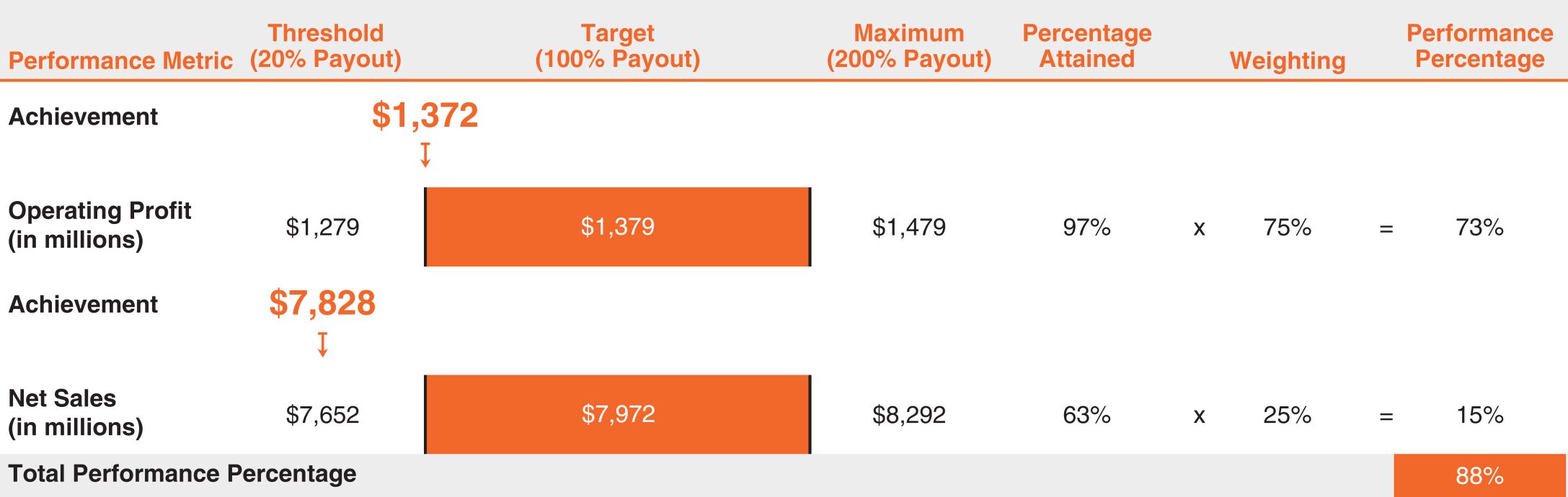The width and height of the screenshot is (1568, 497).
Task: Click the $1,279 threshold value
Action: tap(322, 228)
